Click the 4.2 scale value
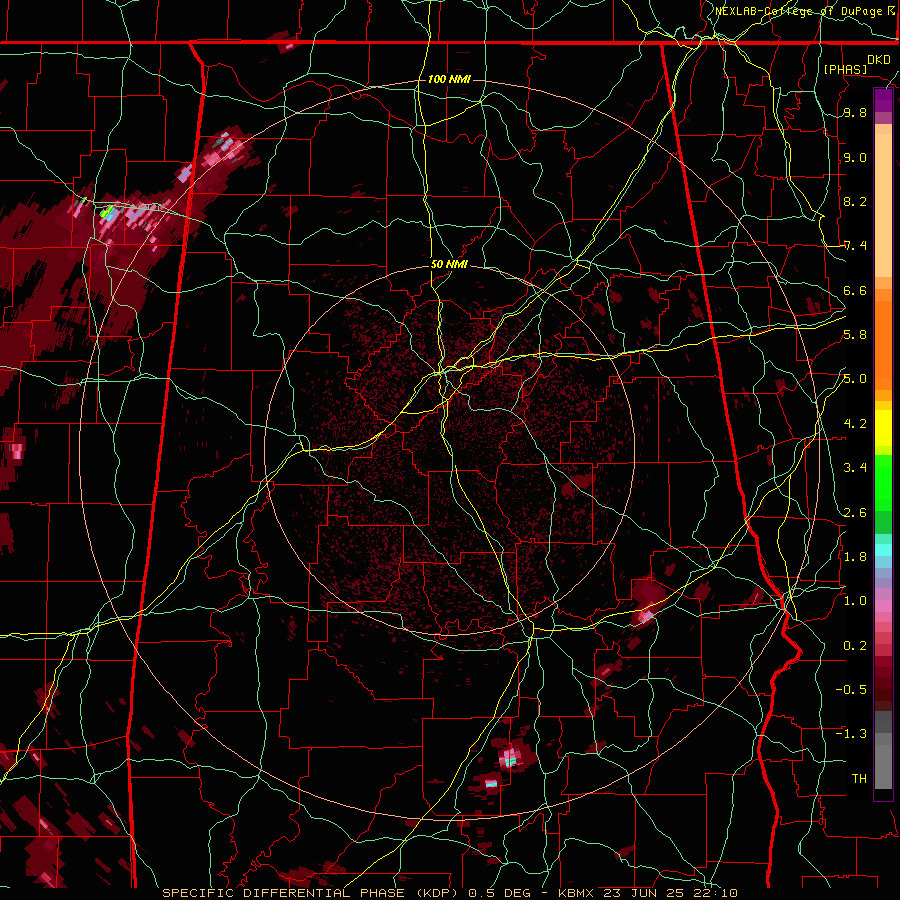900x900 pixels. [x=855, y=424]
